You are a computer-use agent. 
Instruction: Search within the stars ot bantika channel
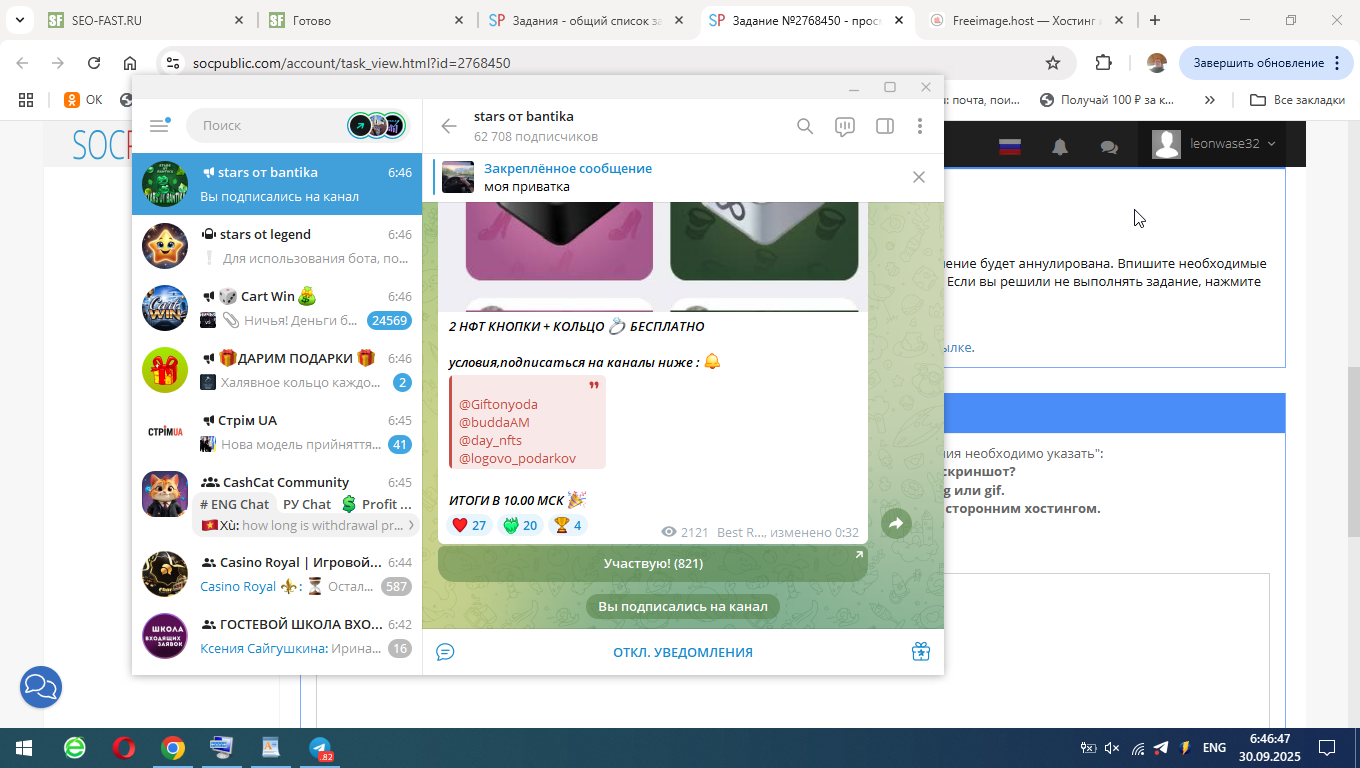(x=805, y=126)
